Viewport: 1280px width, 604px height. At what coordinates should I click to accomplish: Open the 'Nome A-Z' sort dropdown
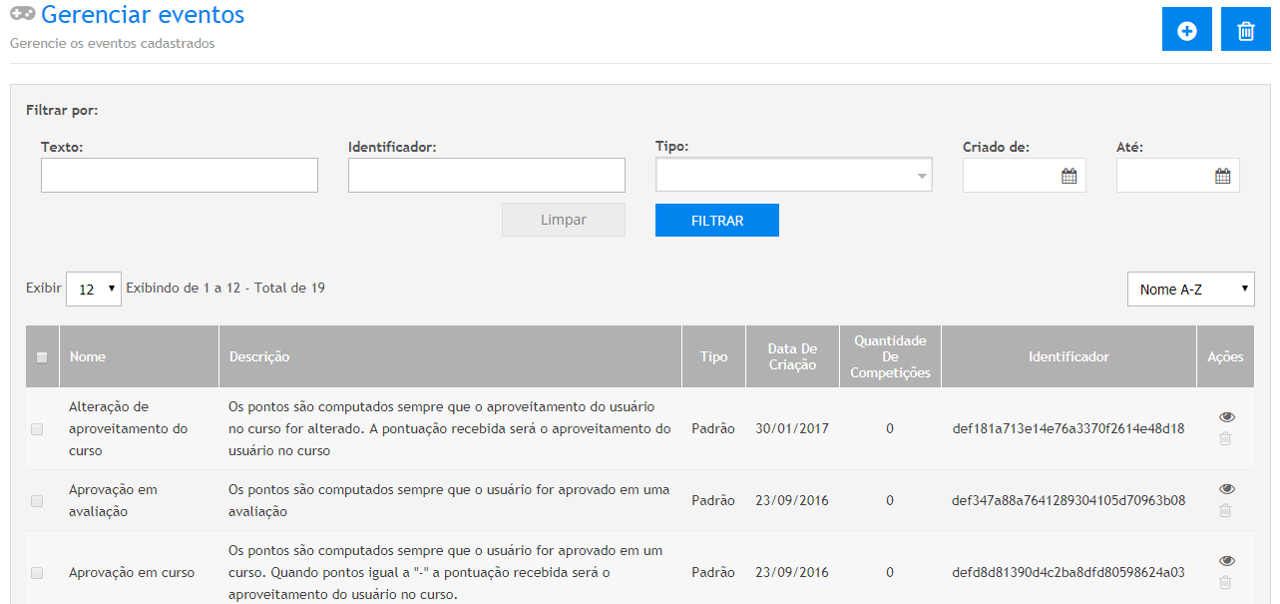point(1190,289)
